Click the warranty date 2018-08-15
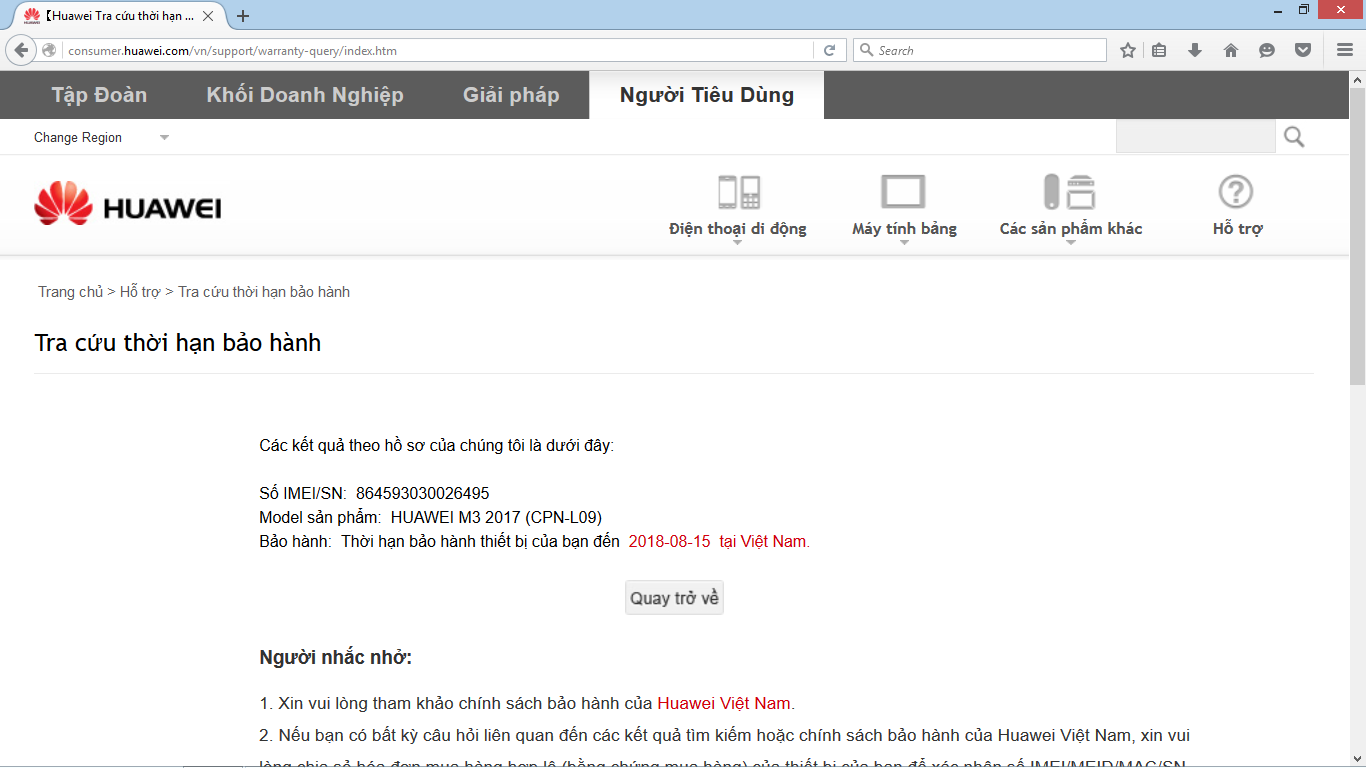Image resolution: width=1366 pixels, height=768 pixels. point(669,542)
